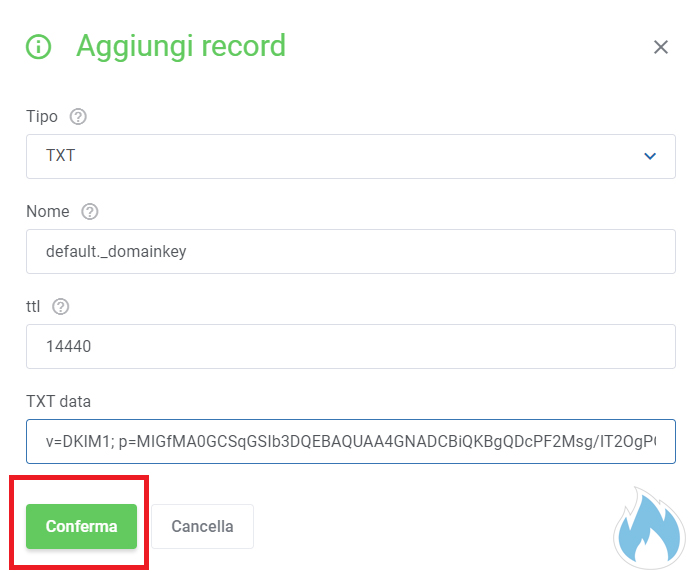The width and height of the screenshot is (689, 573).
Task: Click the ttl field label
Action: click(33, 307)
